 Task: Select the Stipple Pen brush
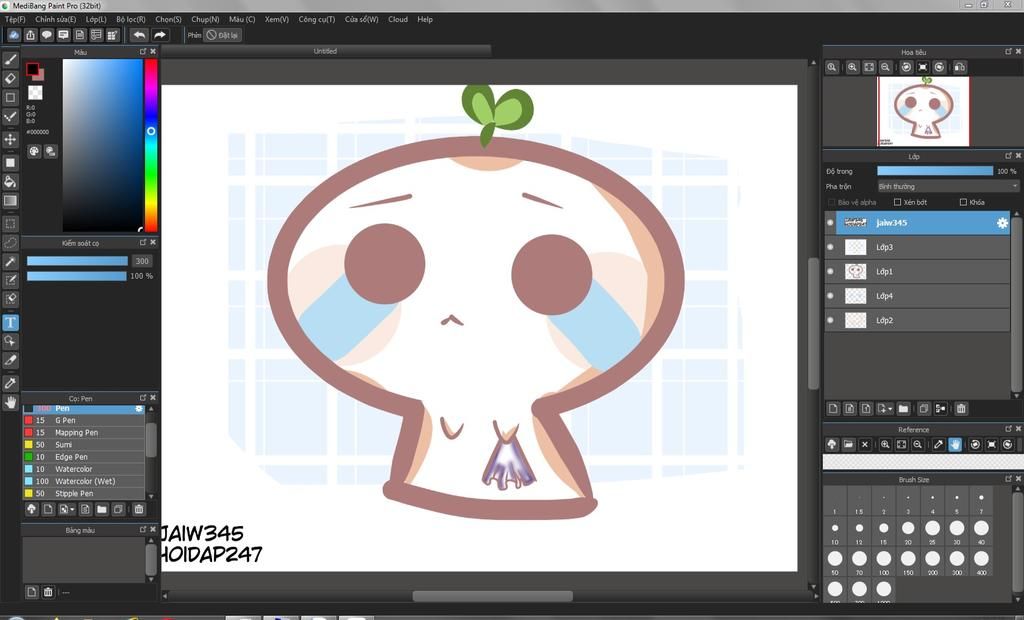tap(84, 493)
